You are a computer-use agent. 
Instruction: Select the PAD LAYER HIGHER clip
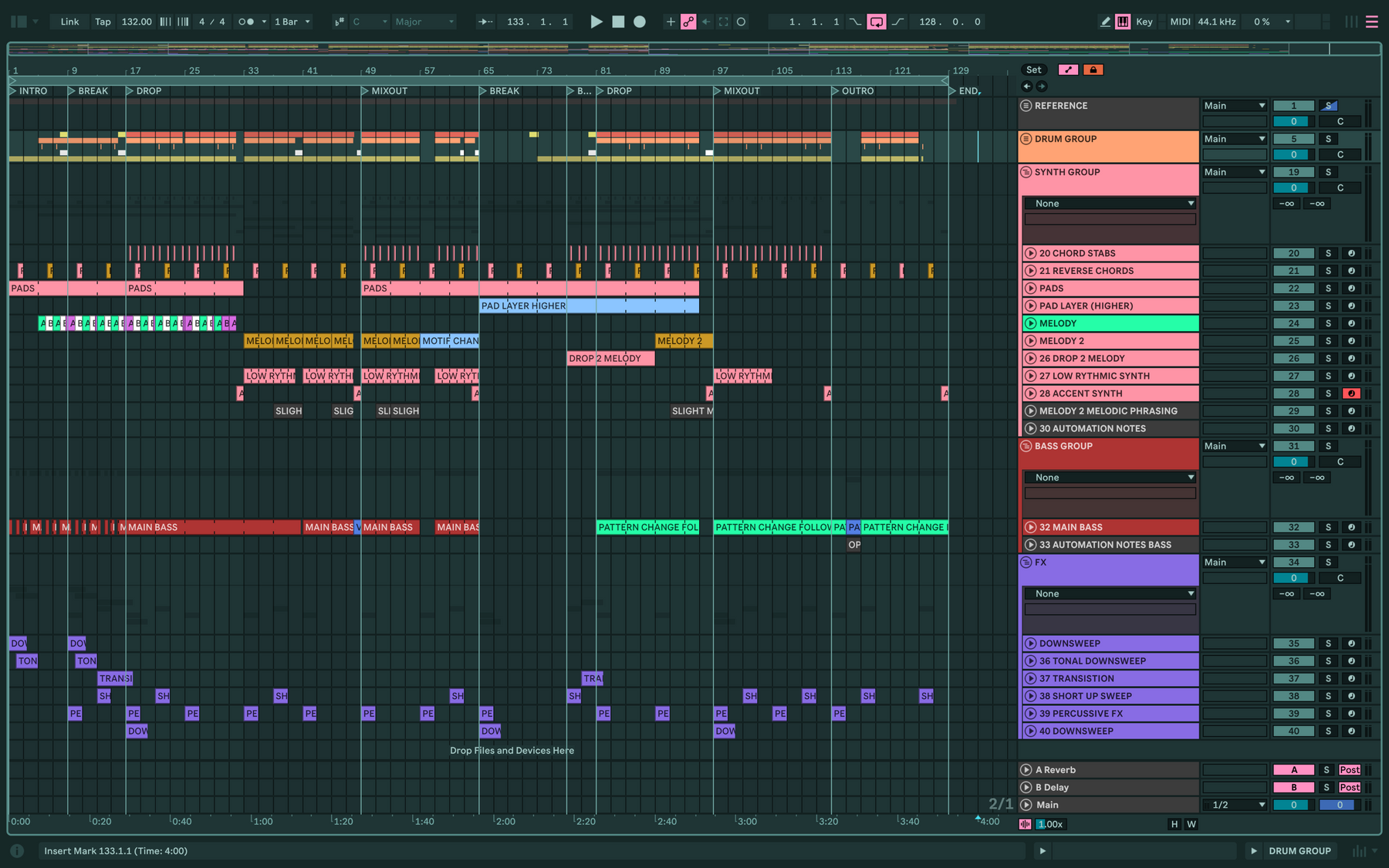[x=589, y=306]
